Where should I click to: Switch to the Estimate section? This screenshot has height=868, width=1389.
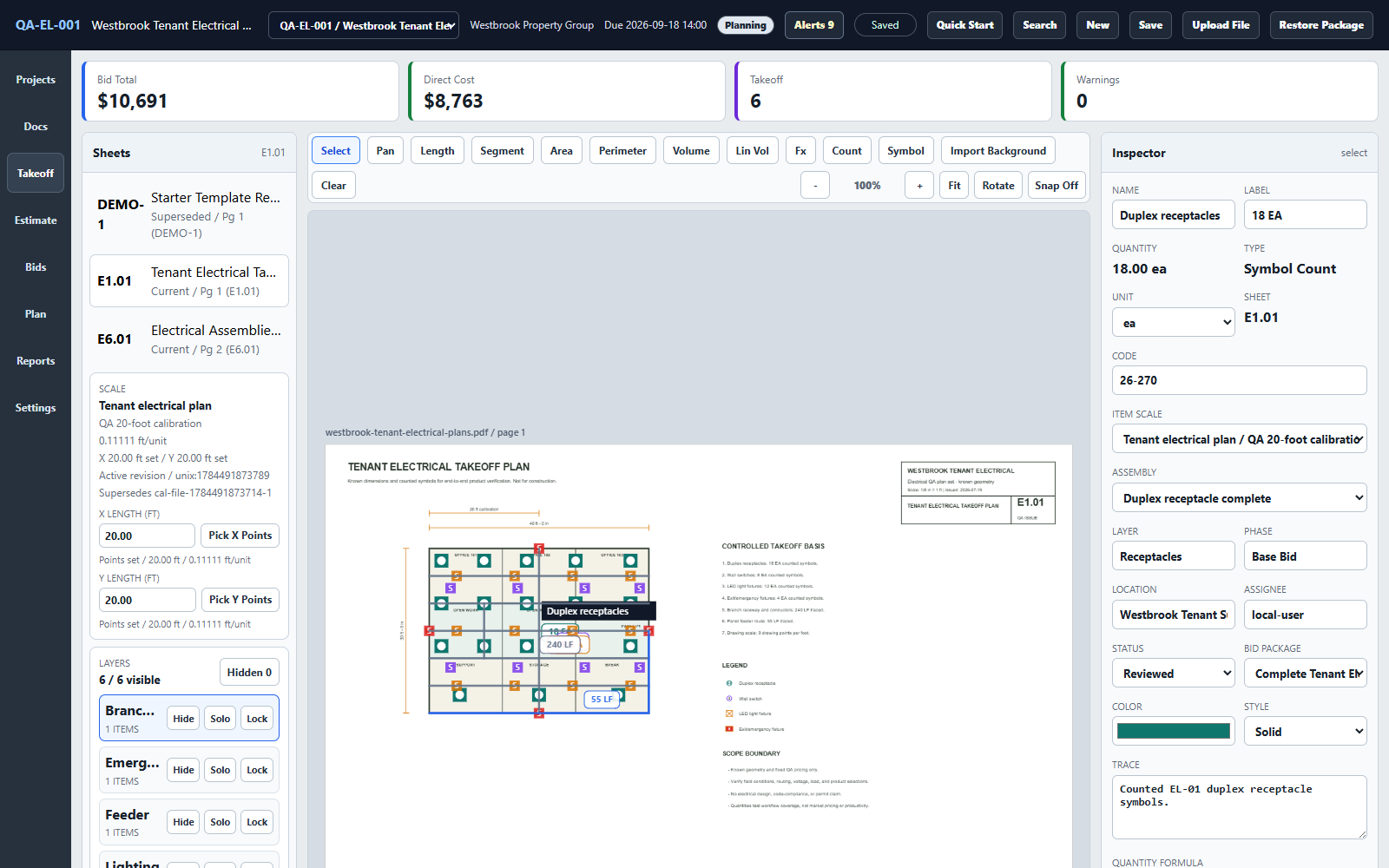36,220
